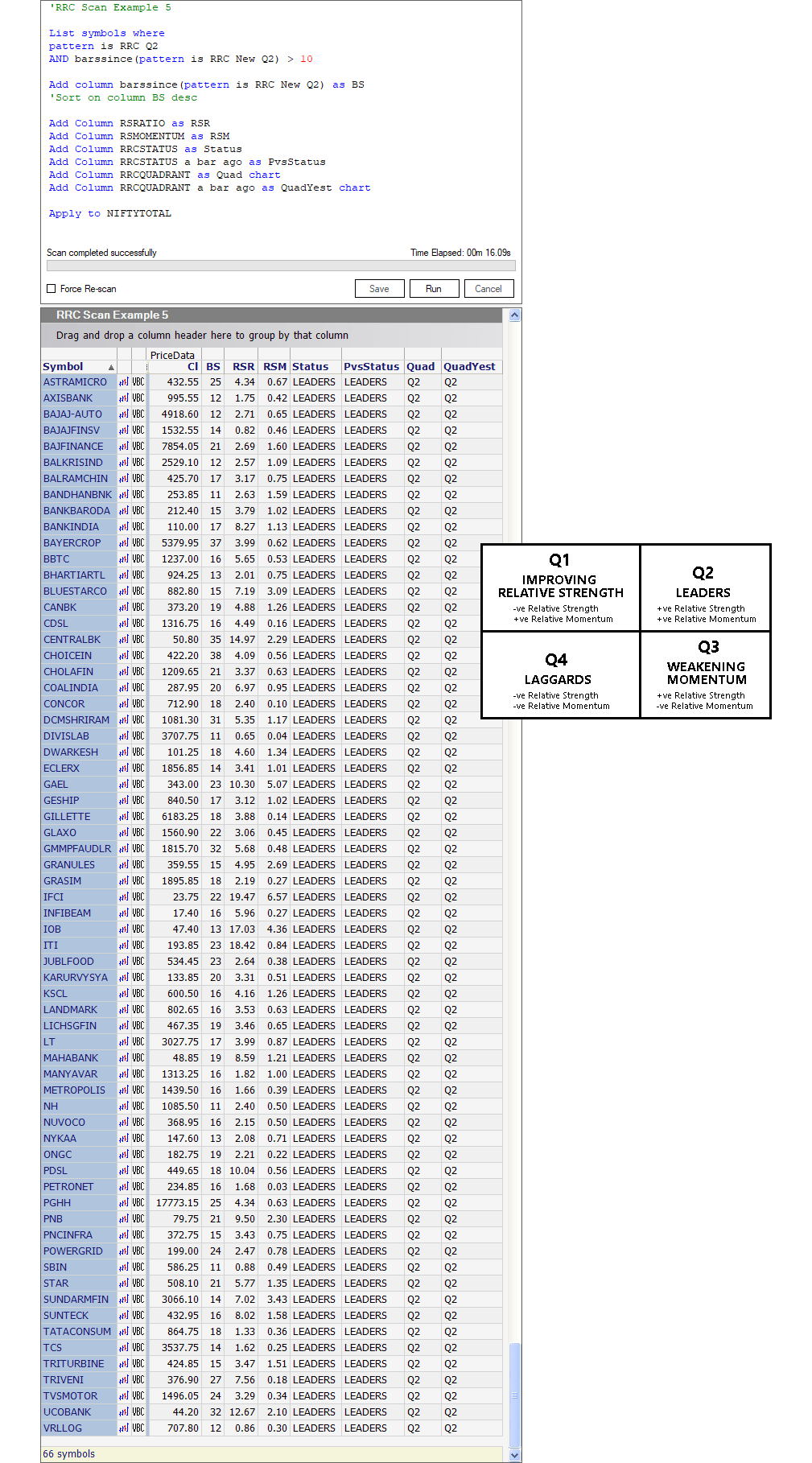Click the Cancel button
Viewport: 812px width, 1463px height.
click(488, 289)
